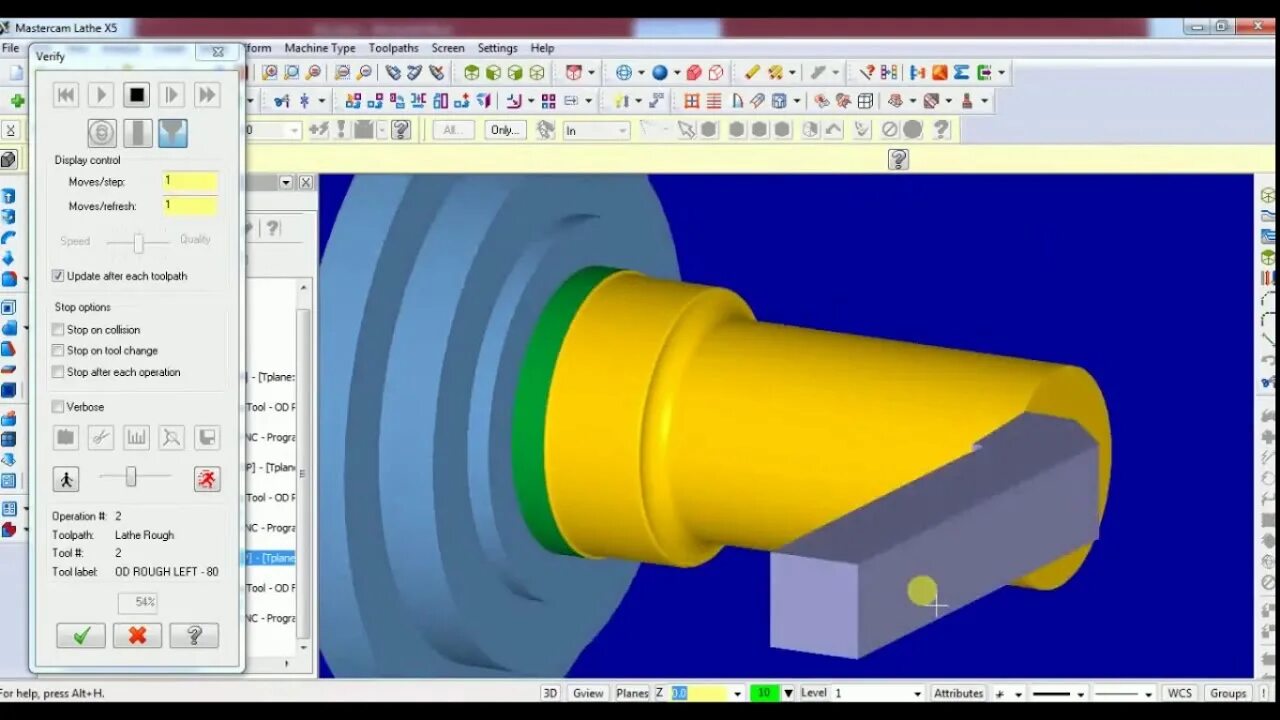
Task: Set slow simulation speed with walking man icon
Action: (x=66, y=479)
